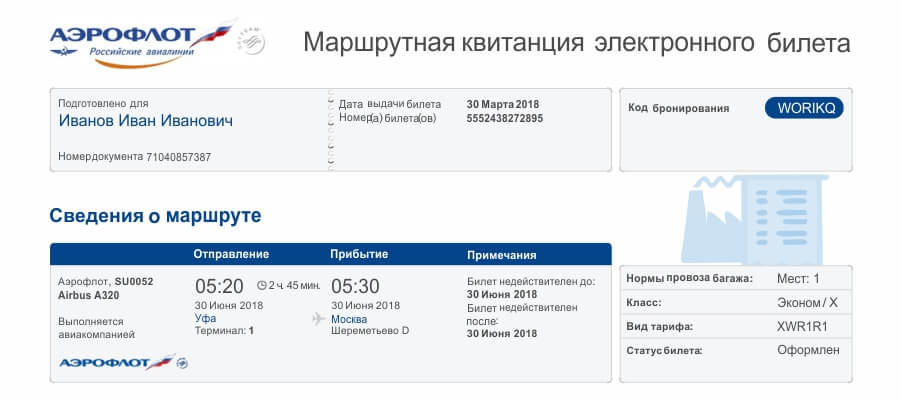This screenshot has height=401, width=901.
Task: Click the airplane icon beside Москва
Action: tap(319, 318)
